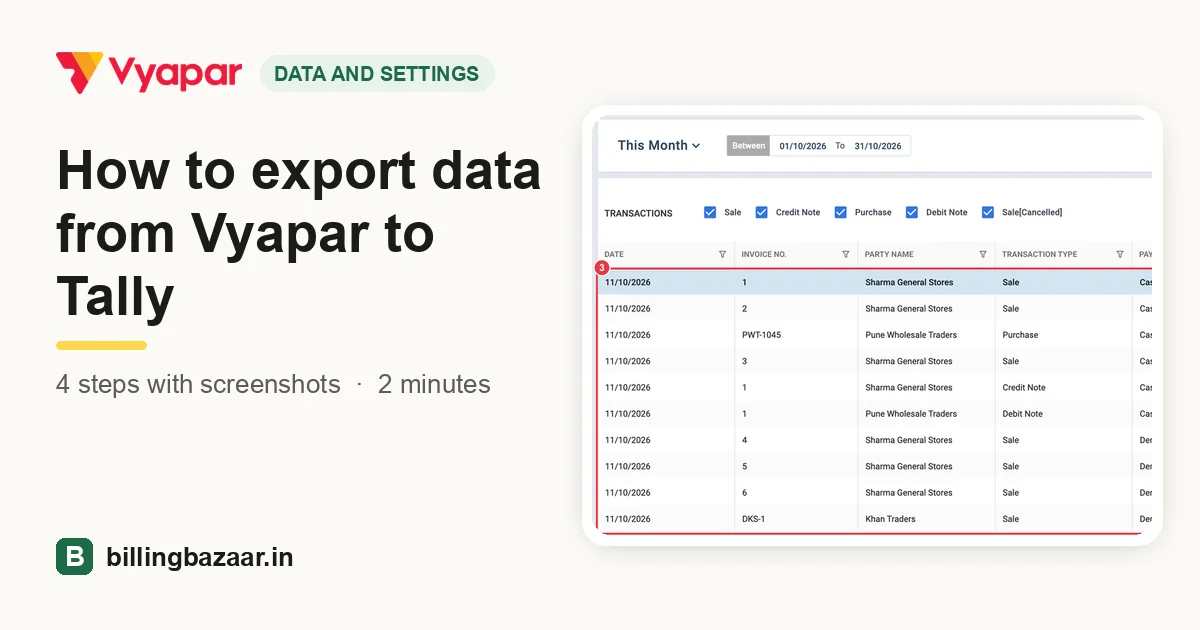Click the Vyapar logo

coord(149,72)
